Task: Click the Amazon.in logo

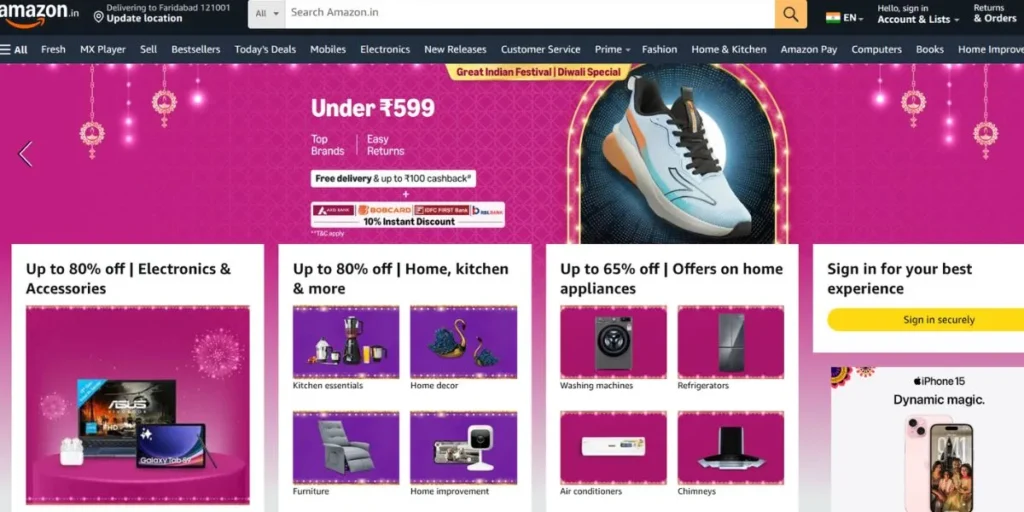Action: click(x=39, y=13)
